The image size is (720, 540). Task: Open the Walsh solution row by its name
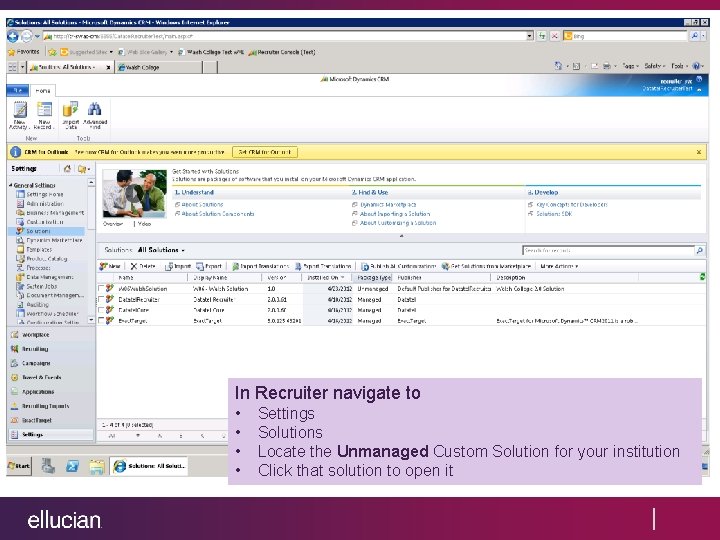[x=143, y=289]
